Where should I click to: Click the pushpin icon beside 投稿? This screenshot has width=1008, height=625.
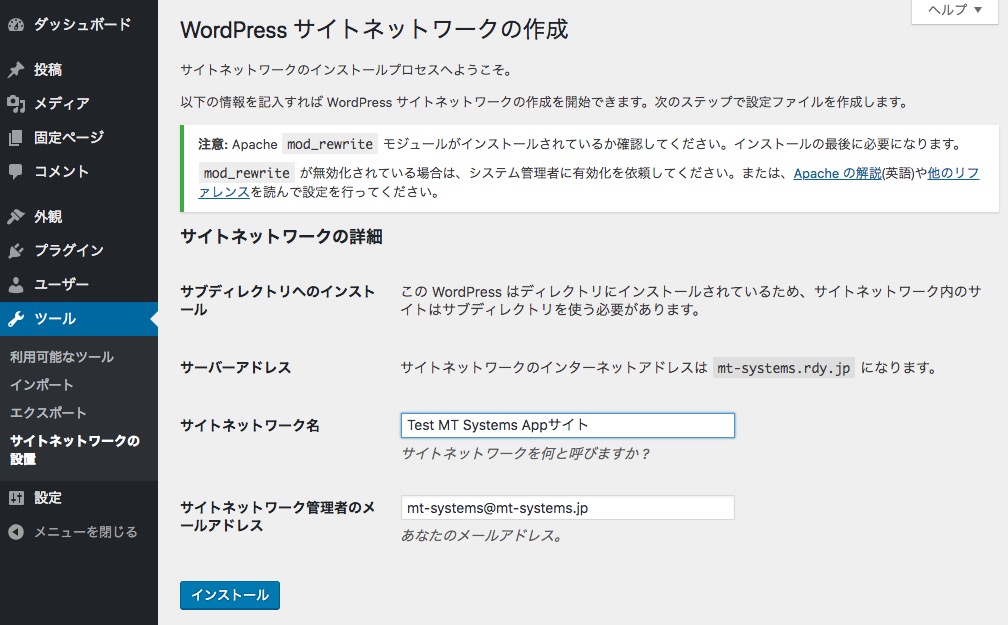click(16, 69)
